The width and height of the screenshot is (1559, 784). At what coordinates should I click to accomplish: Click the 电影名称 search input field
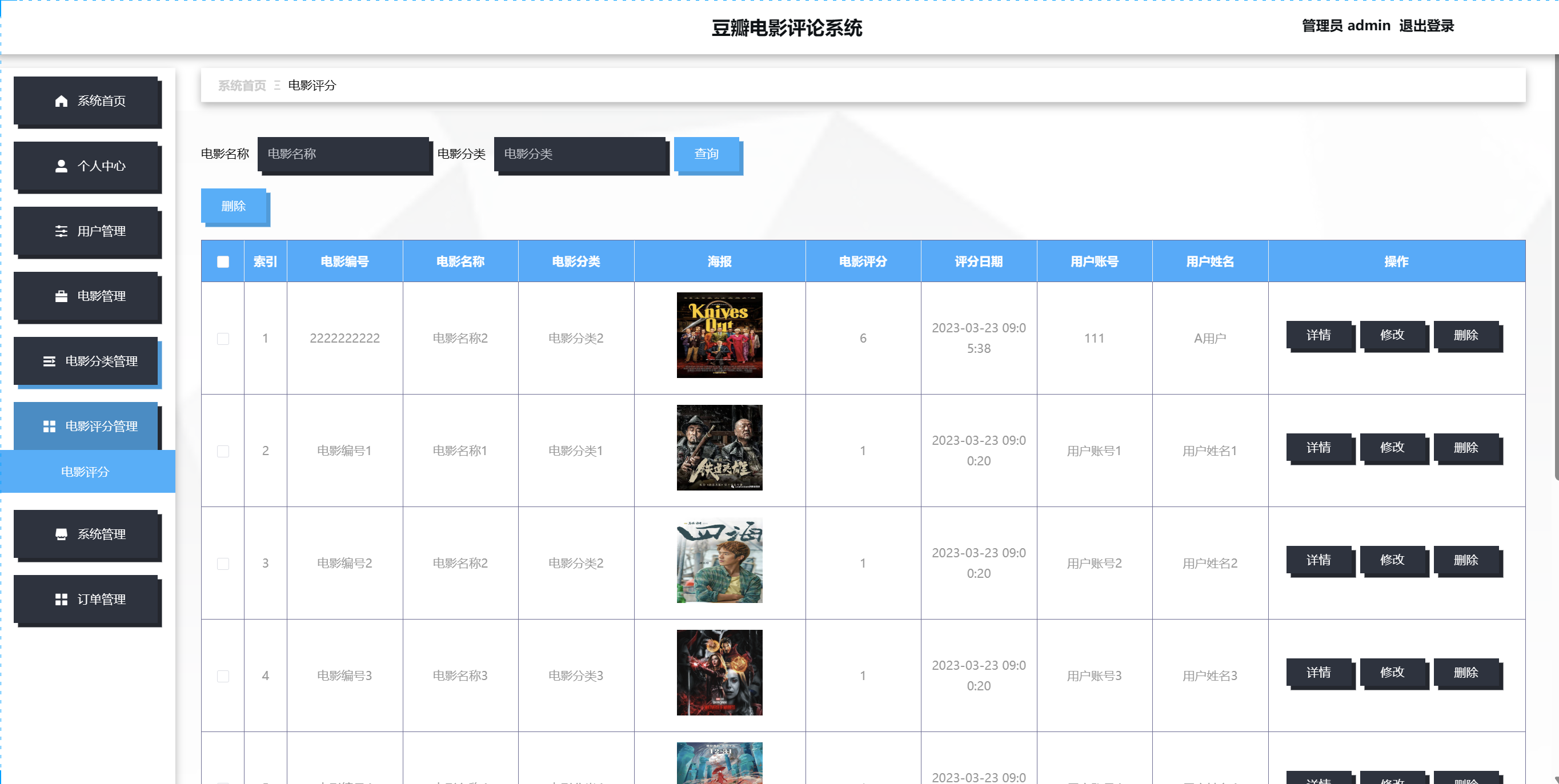tap(343, 154)
